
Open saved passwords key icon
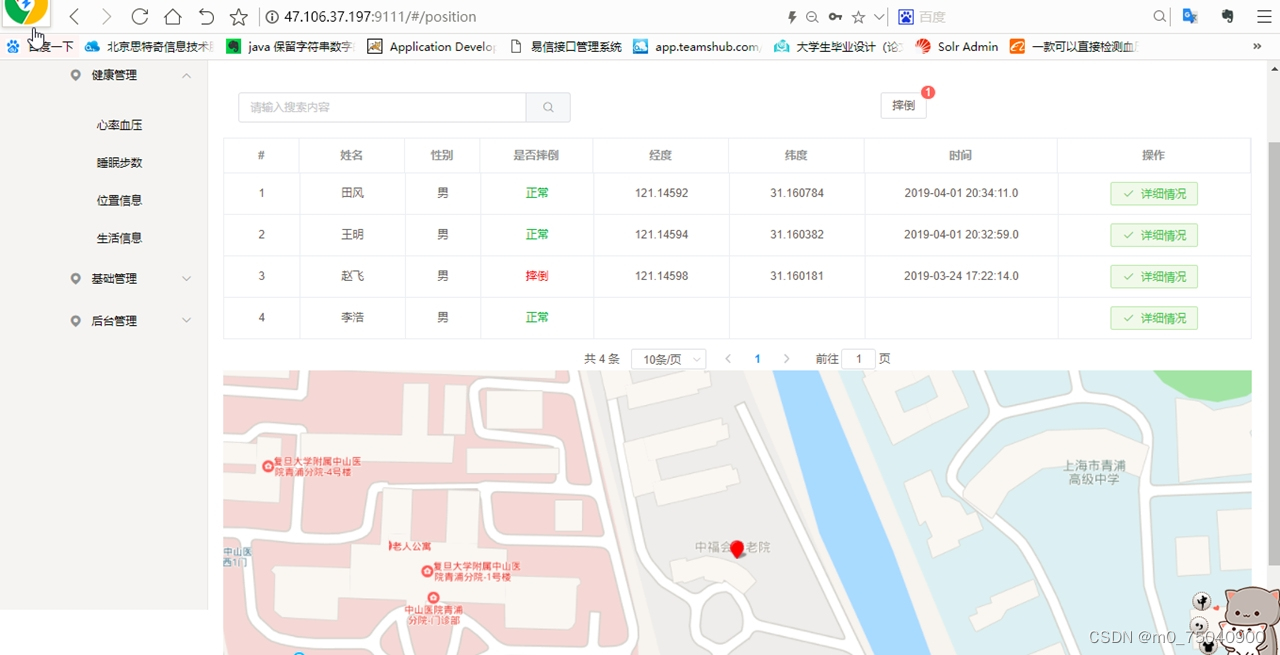pos(835,17)
